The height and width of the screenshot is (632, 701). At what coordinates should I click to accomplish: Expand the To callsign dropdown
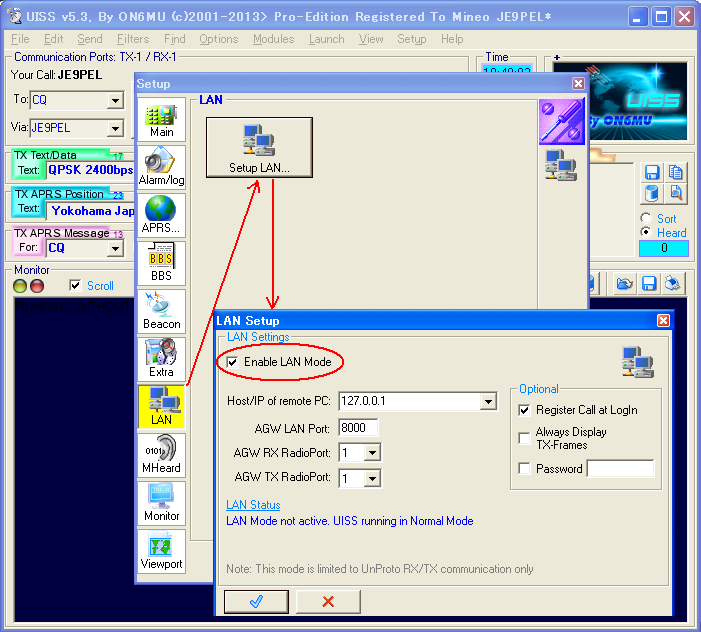click(115, 100)
